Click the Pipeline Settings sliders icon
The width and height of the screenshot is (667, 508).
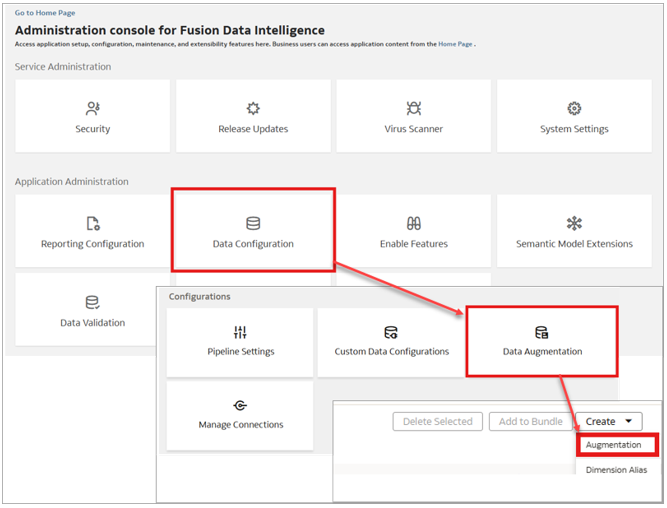point(240,332)
